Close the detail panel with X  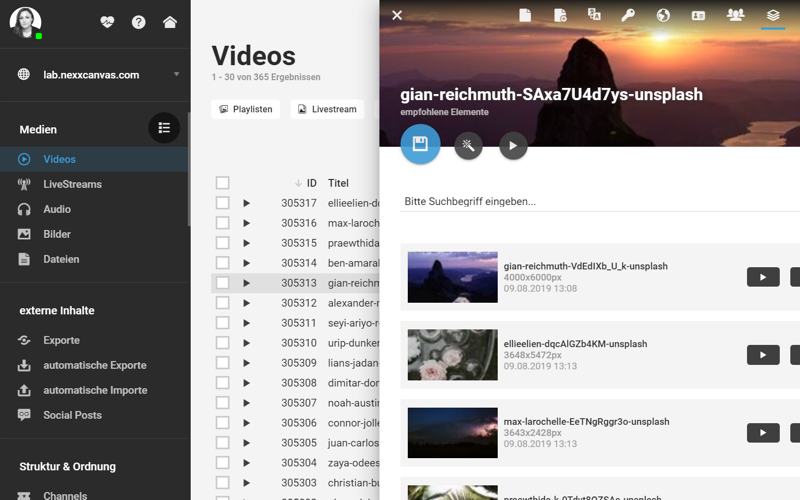click(x=397, y=15)
